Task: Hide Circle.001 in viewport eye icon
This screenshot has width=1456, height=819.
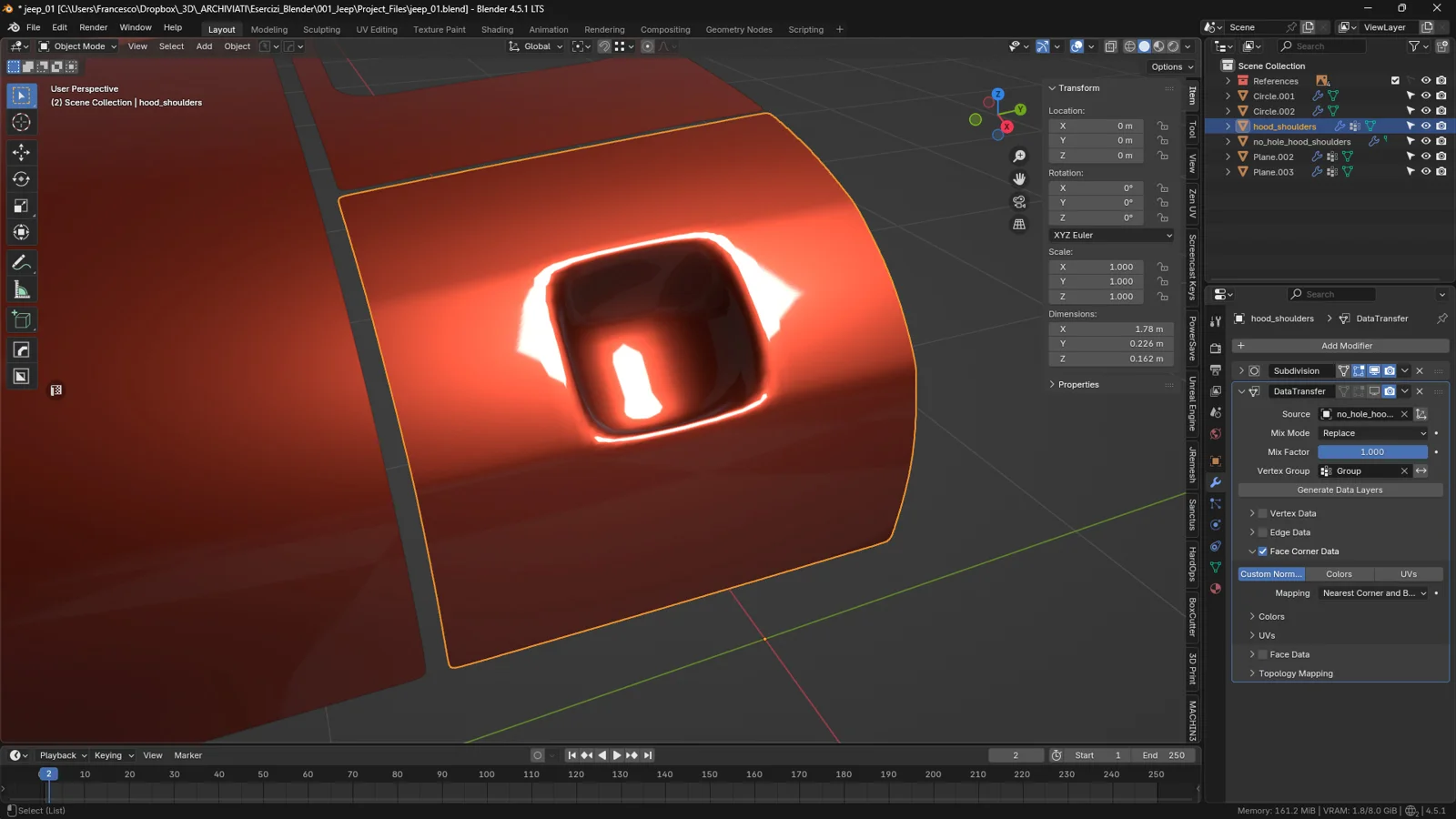Action: pos(1426,96)
